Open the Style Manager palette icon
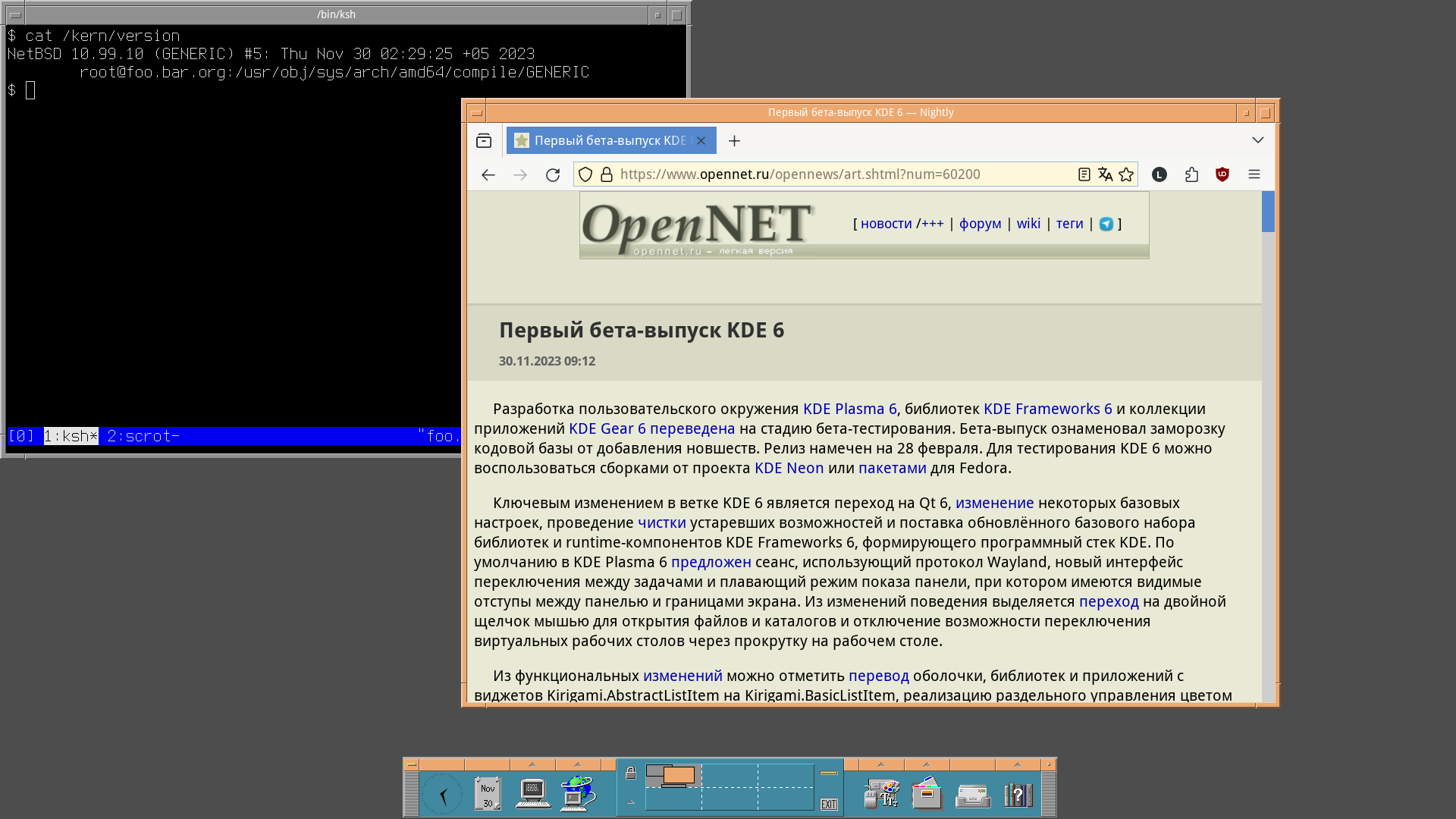This screenshot has width=1456, height=819. click(882, 795)
